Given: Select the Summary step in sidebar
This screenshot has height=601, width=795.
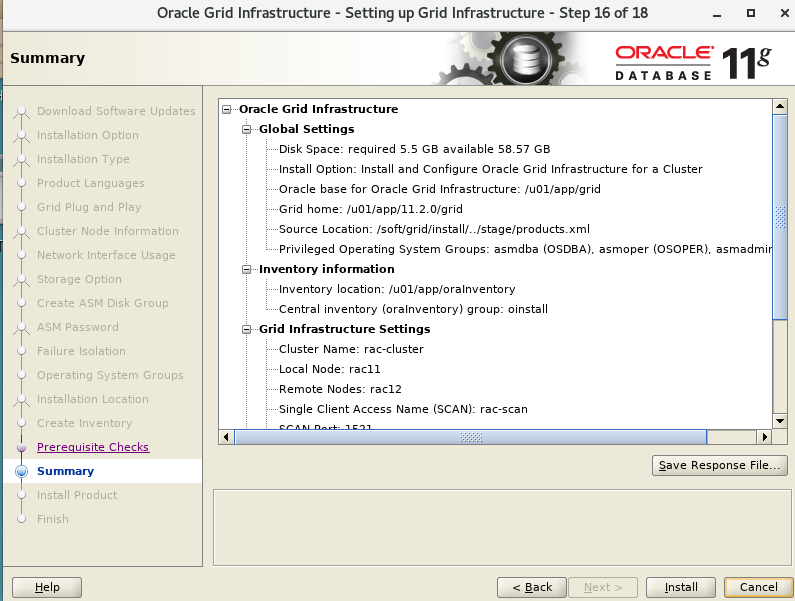Looking at the screenshot, I should tap(65, 471).
